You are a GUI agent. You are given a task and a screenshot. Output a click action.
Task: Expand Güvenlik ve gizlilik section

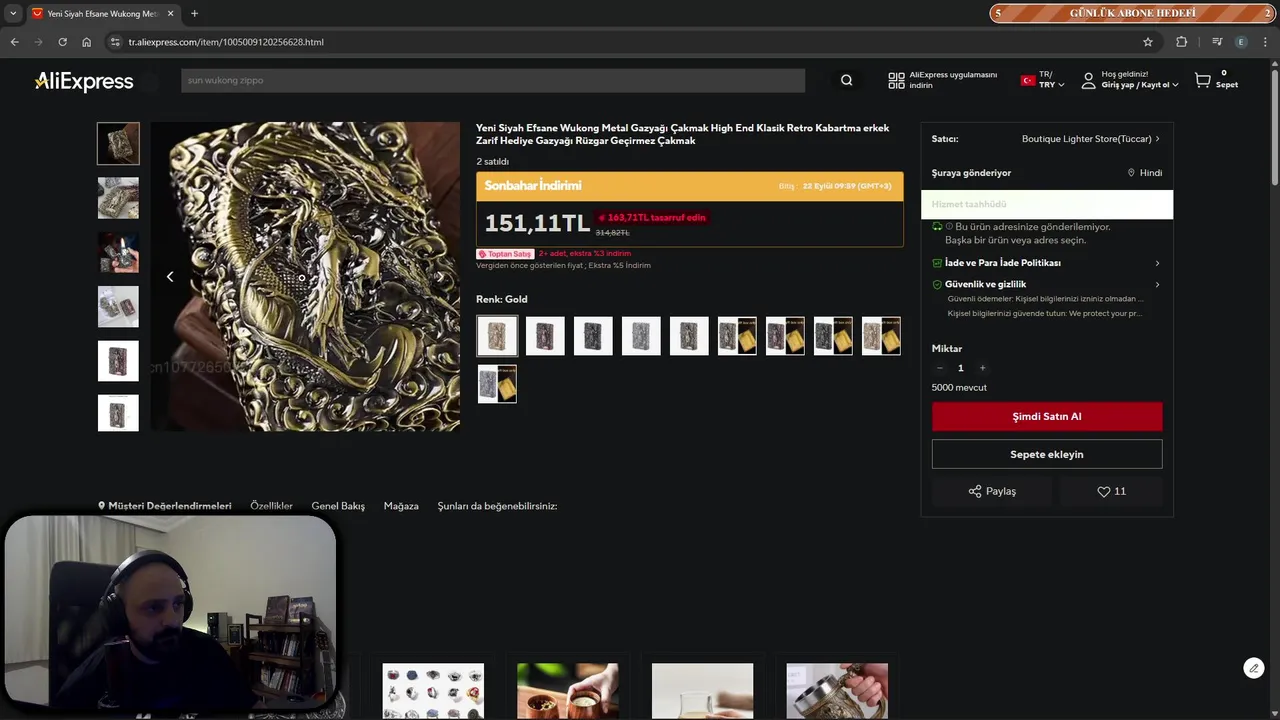tap(1047, 284)
